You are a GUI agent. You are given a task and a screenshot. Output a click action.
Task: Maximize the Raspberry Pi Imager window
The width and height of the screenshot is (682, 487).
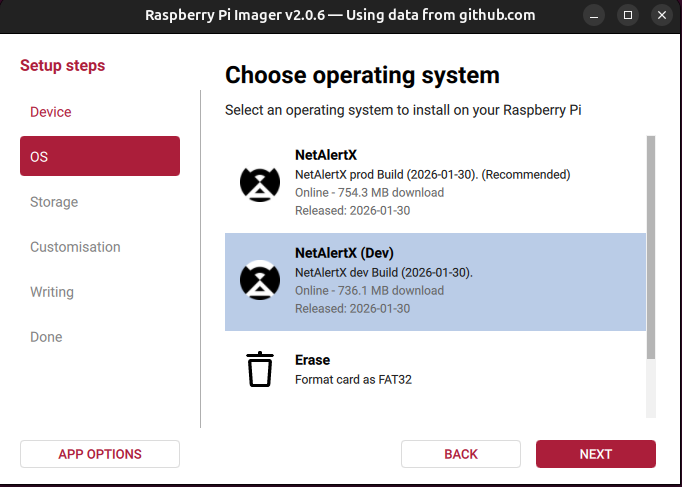628,15
